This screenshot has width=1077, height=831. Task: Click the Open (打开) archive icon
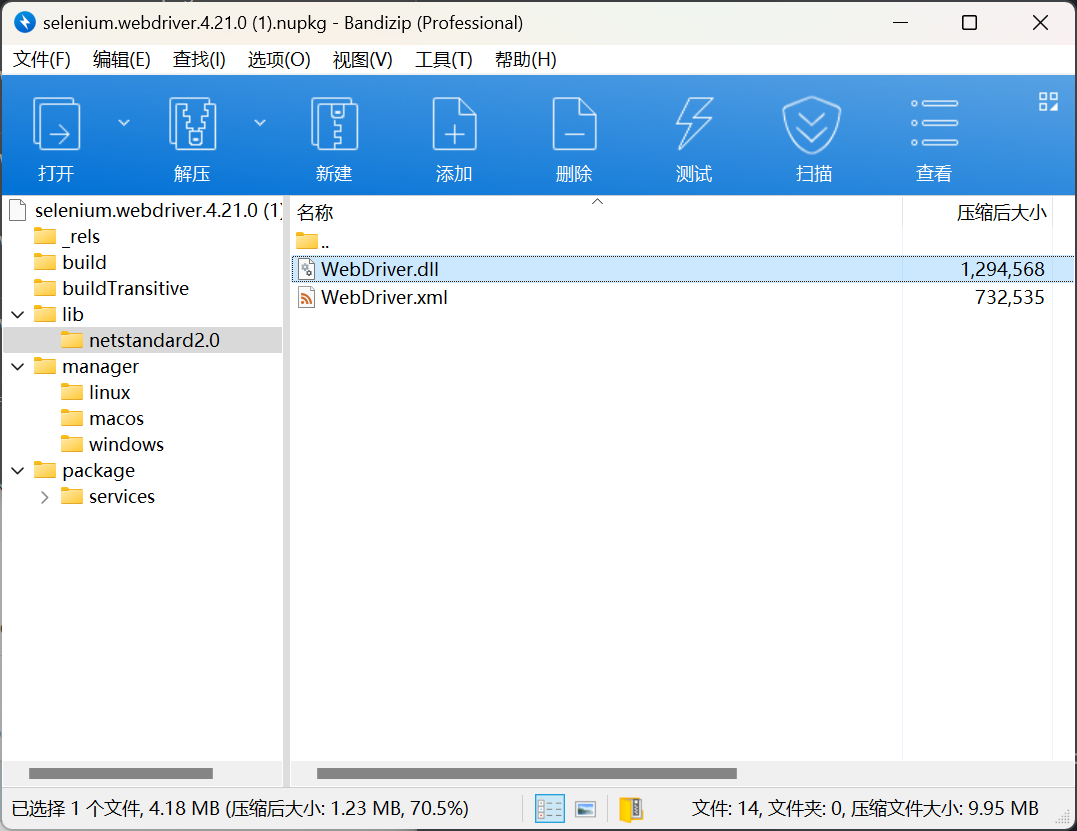(56, 124)
